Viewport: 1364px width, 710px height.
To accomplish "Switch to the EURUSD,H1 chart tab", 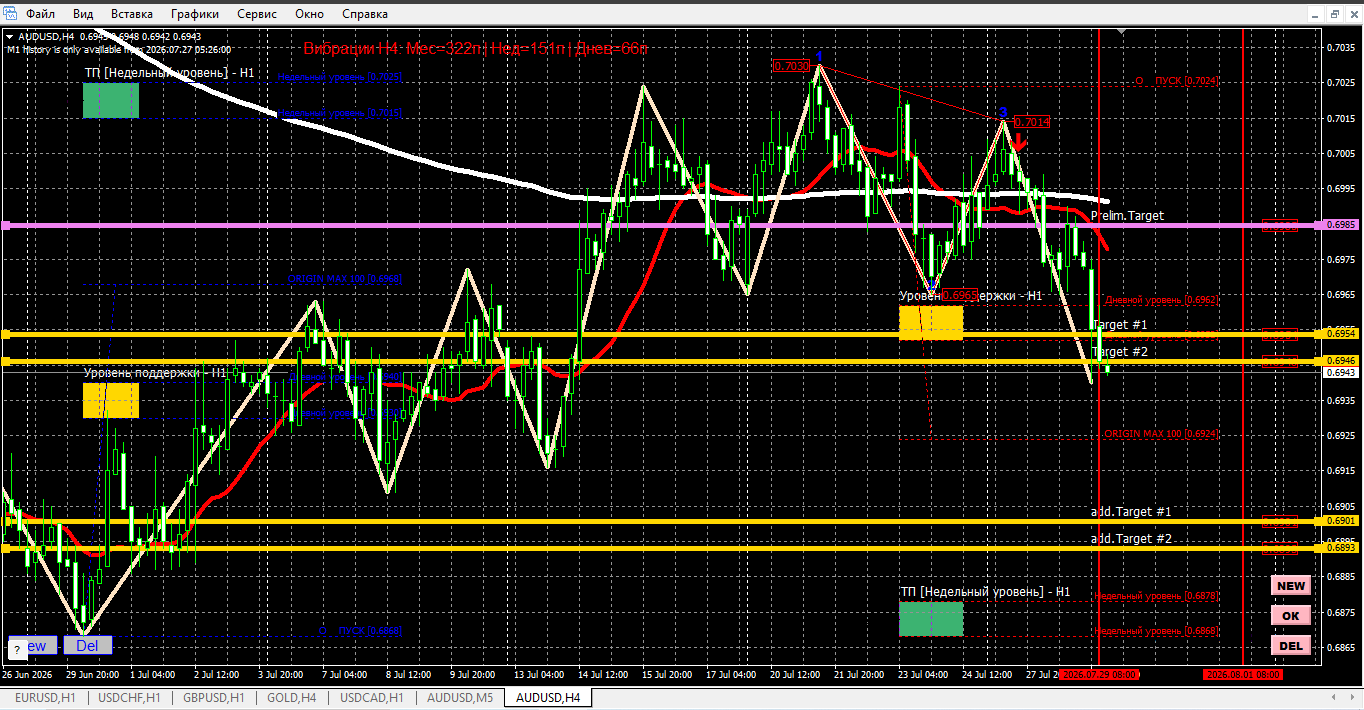I will 45,697.
